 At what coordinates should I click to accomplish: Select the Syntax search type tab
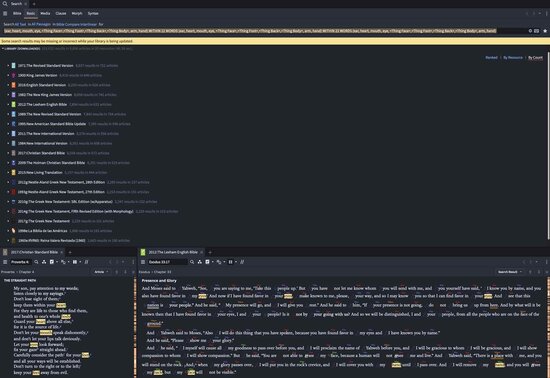(x=93, y=13)
